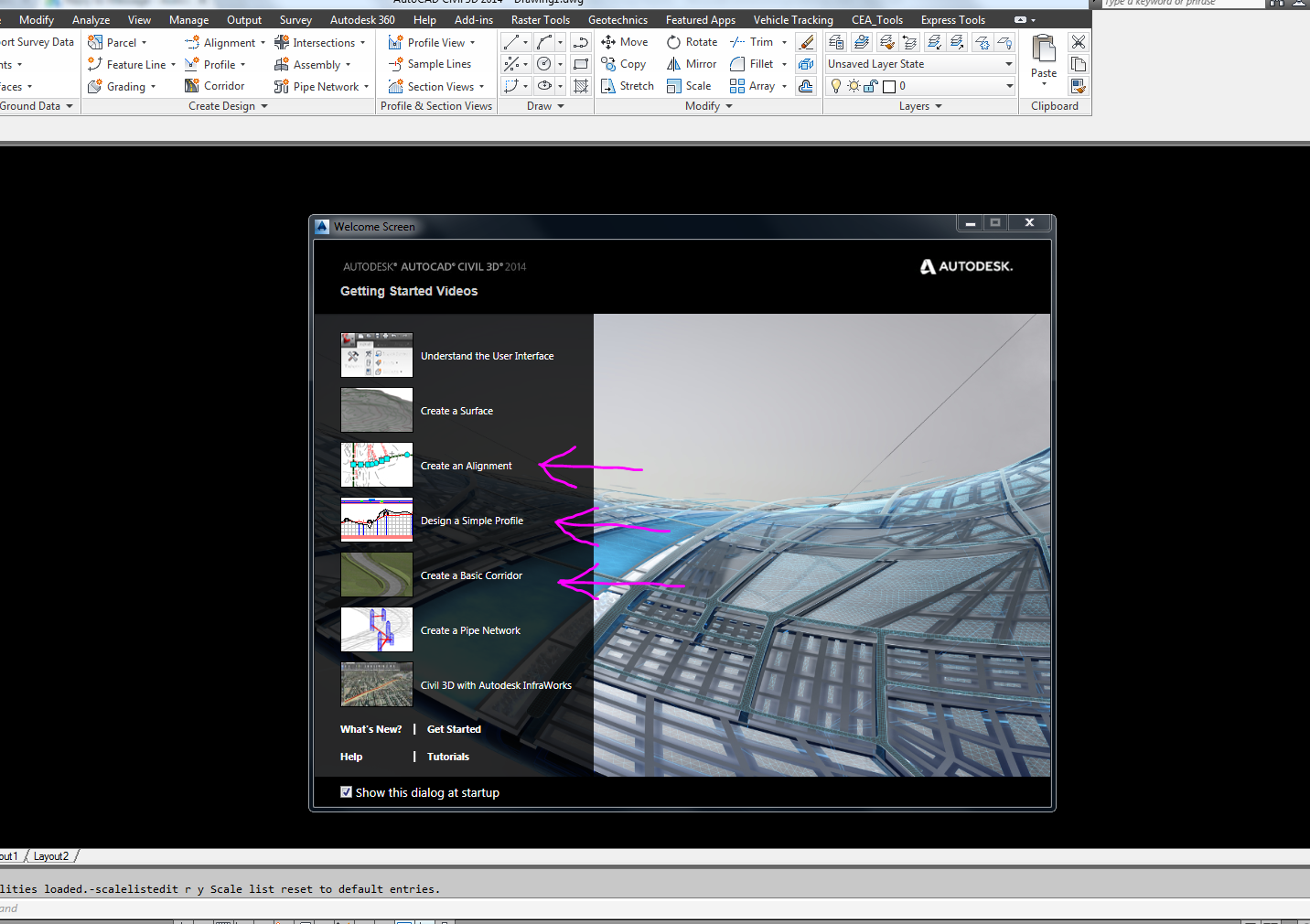This screenshot has height=924, width=1310.
Task: Select the Move tool
Action: [624, 42]
